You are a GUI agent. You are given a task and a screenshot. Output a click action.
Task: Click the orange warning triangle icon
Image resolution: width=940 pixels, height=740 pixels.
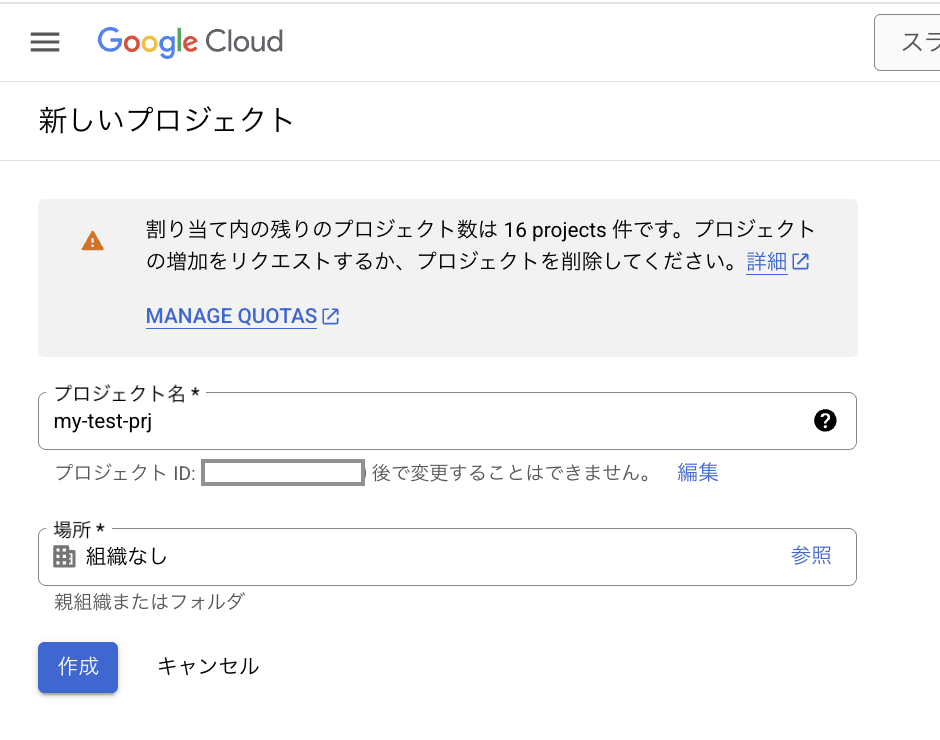(x=93, y=241)
